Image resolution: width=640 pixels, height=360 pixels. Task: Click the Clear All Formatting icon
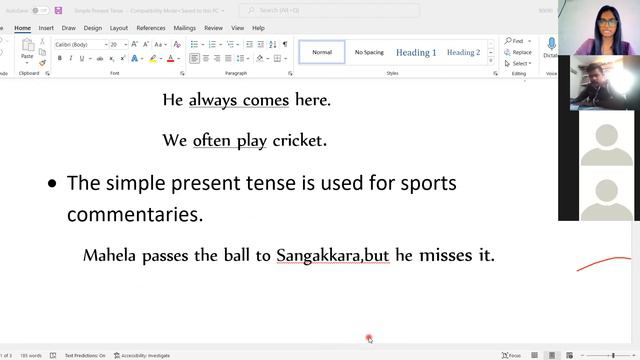point(177,44)
